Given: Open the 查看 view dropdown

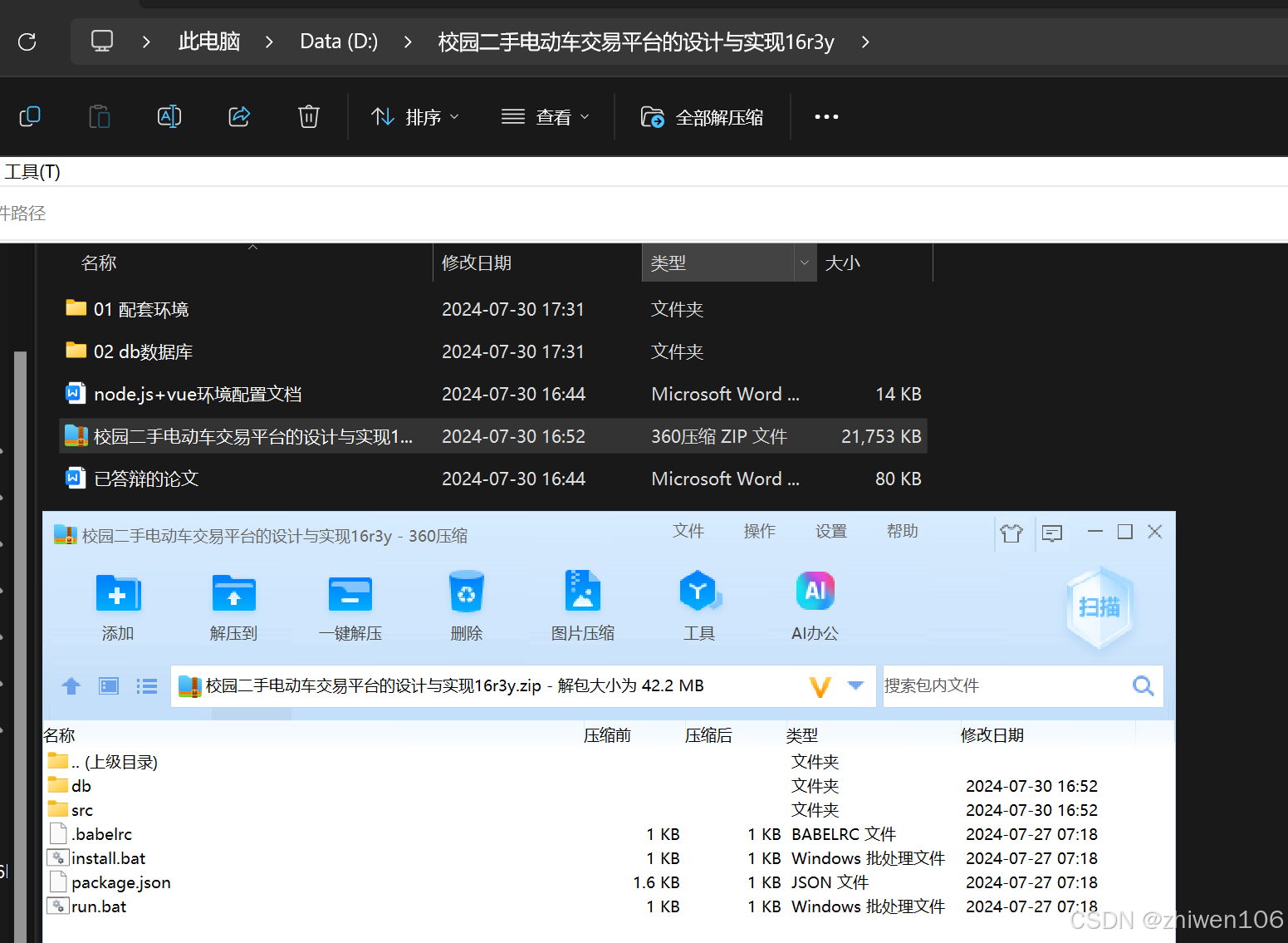Looking at the screenshot, I should [546, 117].
